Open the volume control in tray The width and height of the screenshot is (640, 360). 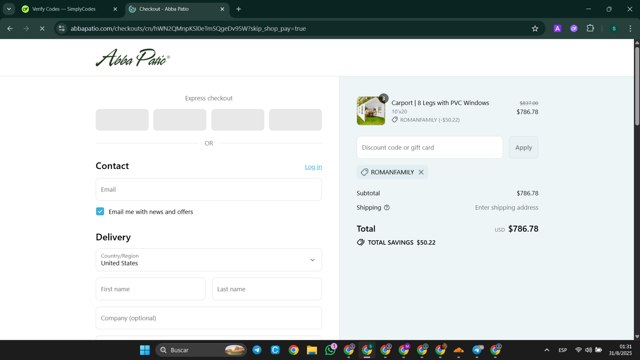coord(588,350)
